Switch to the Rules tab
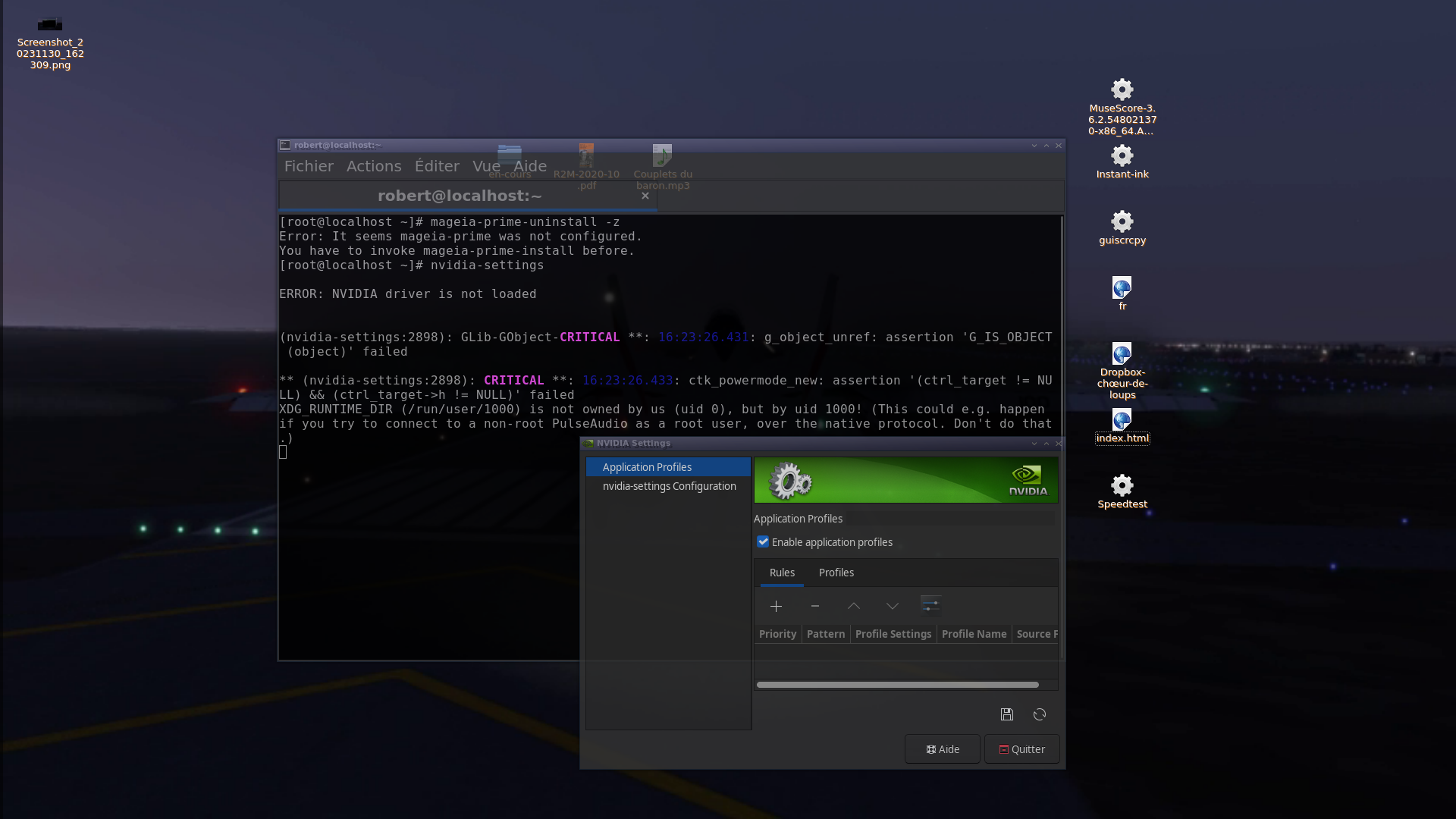This screenshot has width=1456, height=819. [x=782, y=573]
